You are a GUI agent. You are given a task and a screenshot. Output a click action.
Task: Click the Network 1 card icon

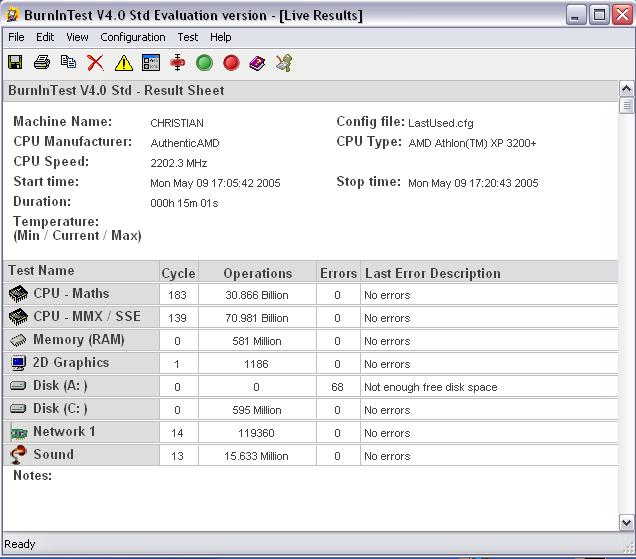coord(19,432)
